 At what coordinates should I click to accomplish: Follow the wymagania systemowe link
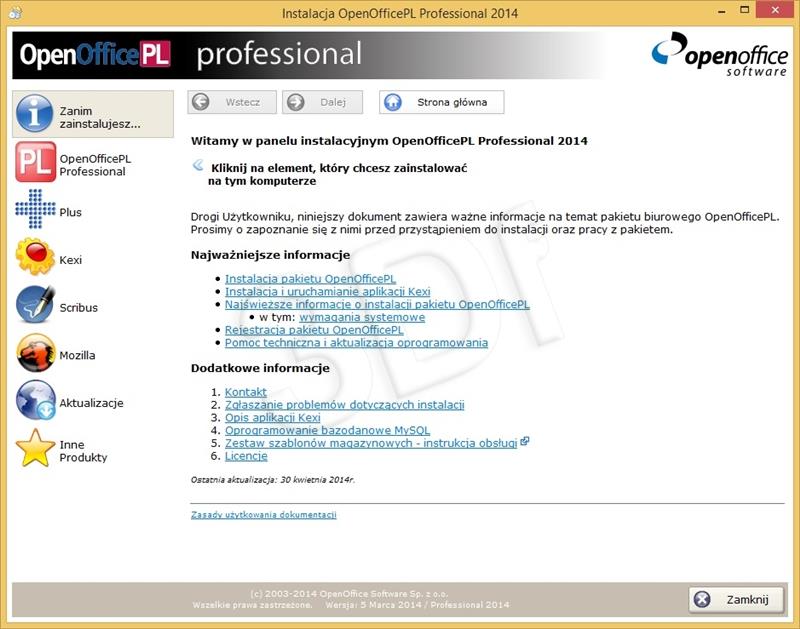tap(362, 317)
